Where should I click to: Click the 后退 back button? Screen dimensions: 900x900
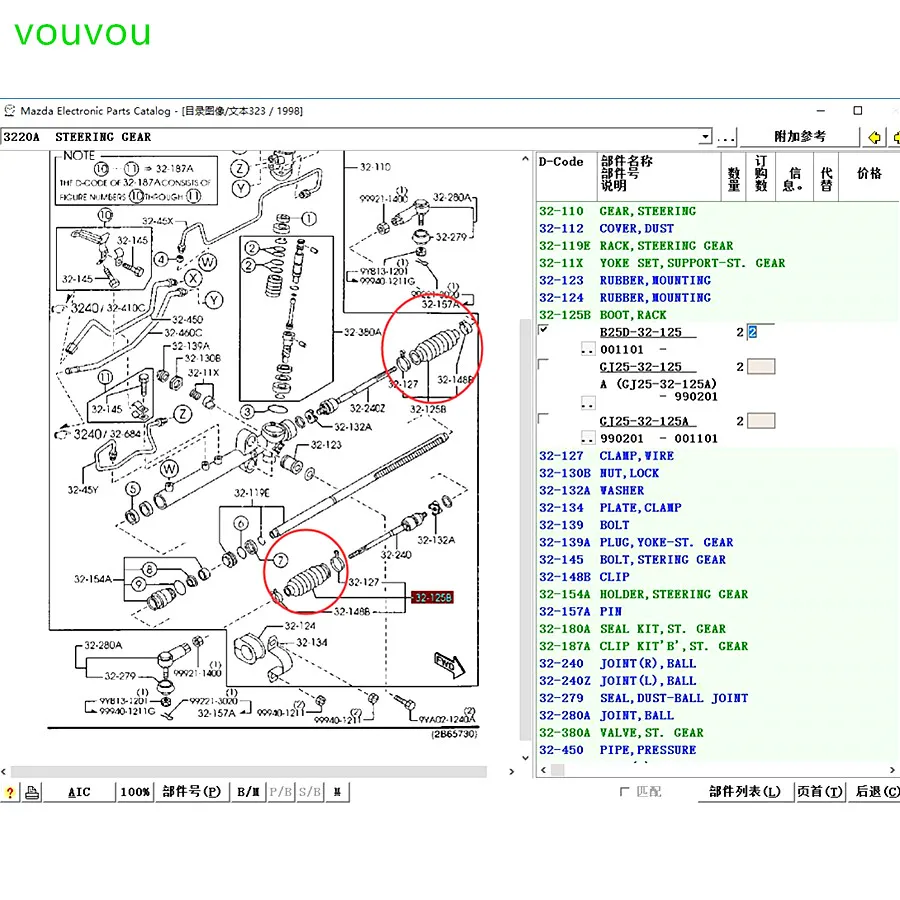coord(875,792)
